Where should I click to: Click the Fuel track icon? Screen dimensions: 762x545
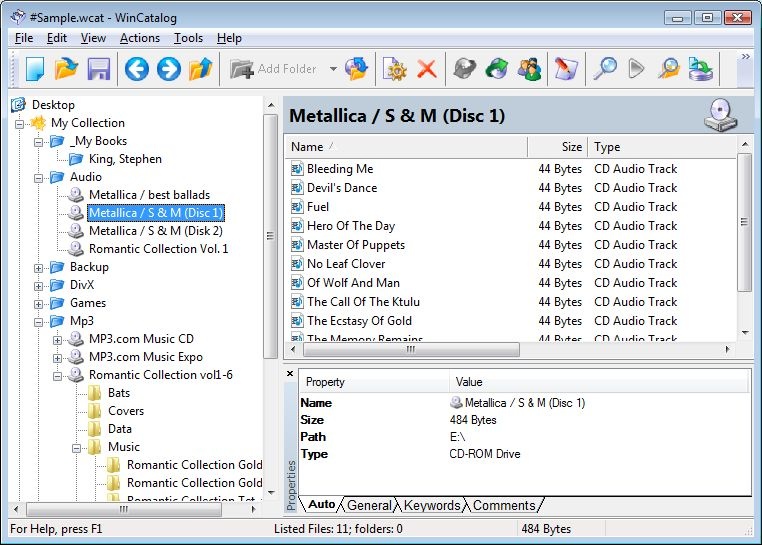pyautogui.click(x=297, y=207)
